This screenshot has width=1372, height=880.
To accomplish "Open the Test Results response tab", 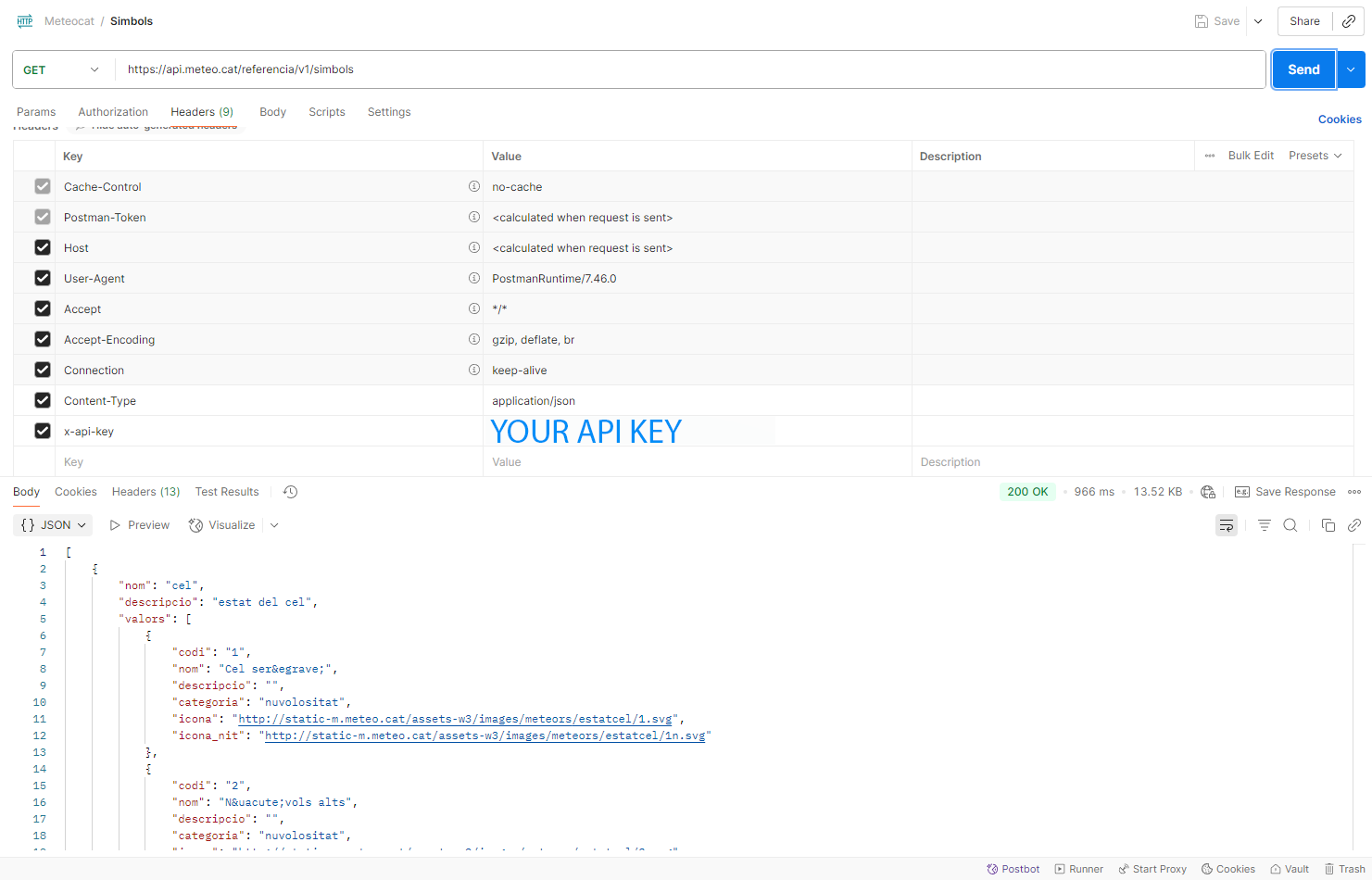I will pos(227,492).
